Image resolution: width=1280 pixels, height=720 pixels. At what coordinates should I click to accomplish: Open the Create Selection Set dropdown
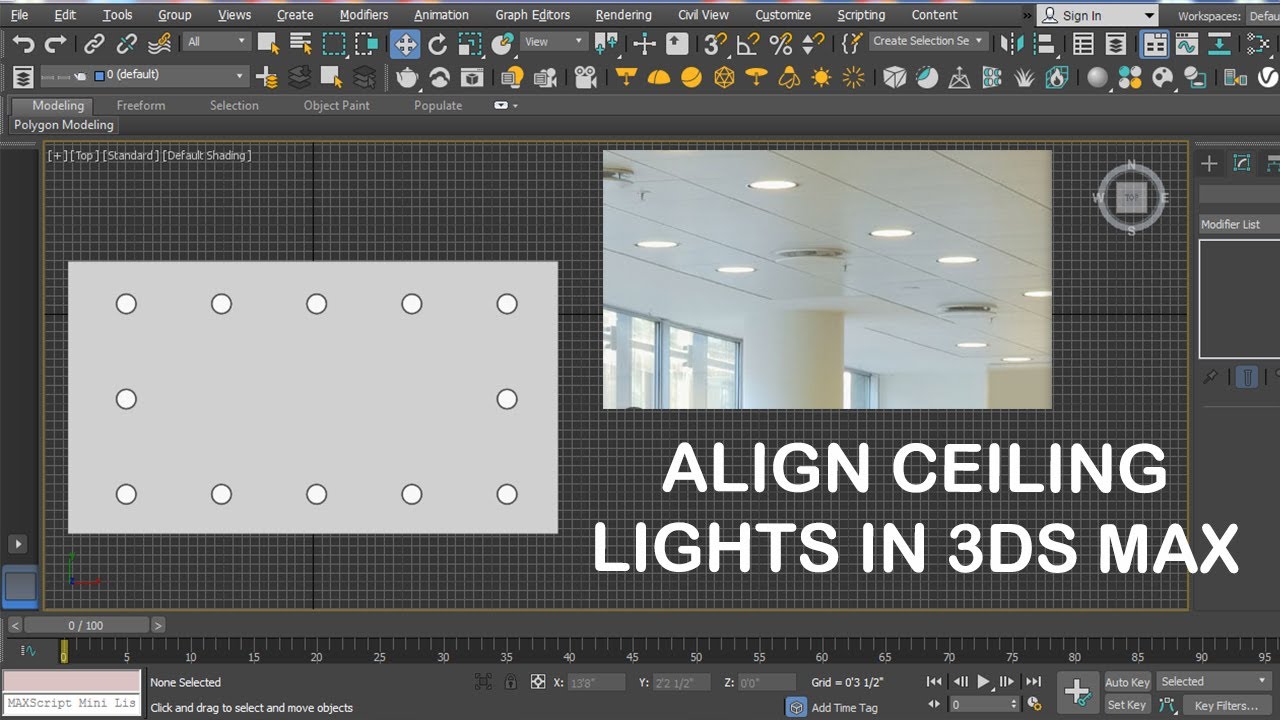pos(928,41)
